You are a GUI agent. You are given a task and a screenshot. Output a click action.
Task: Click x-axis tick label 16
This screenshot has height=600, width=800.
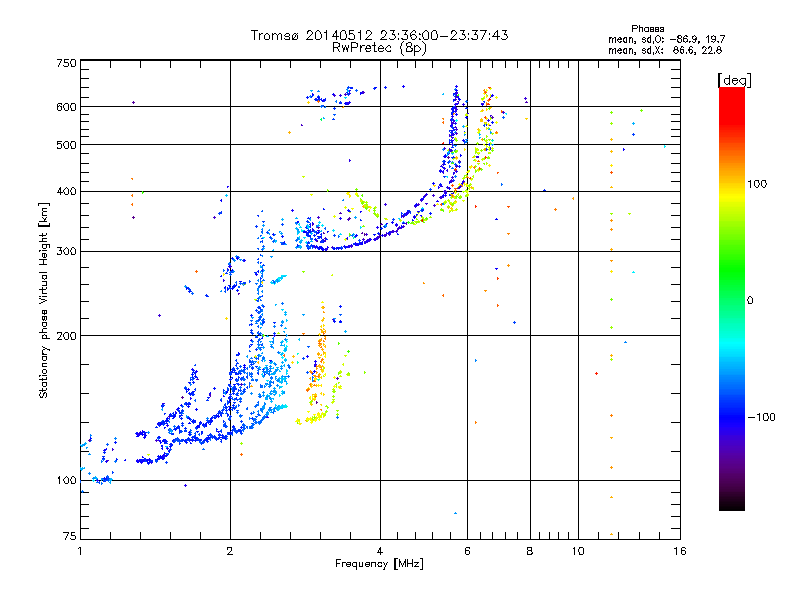point(680,551)
